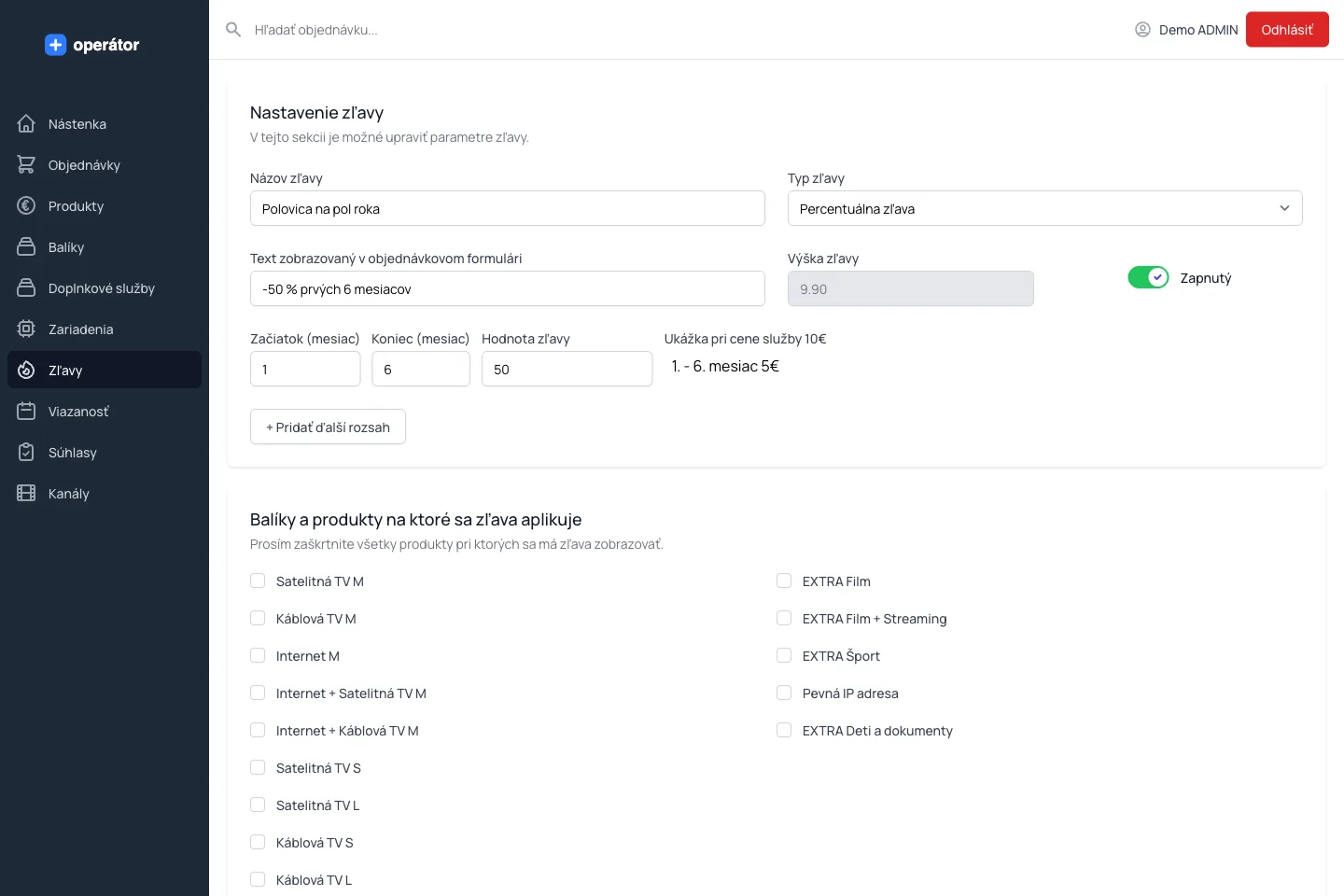Toggle the Zapnutý switch off

1148,277
